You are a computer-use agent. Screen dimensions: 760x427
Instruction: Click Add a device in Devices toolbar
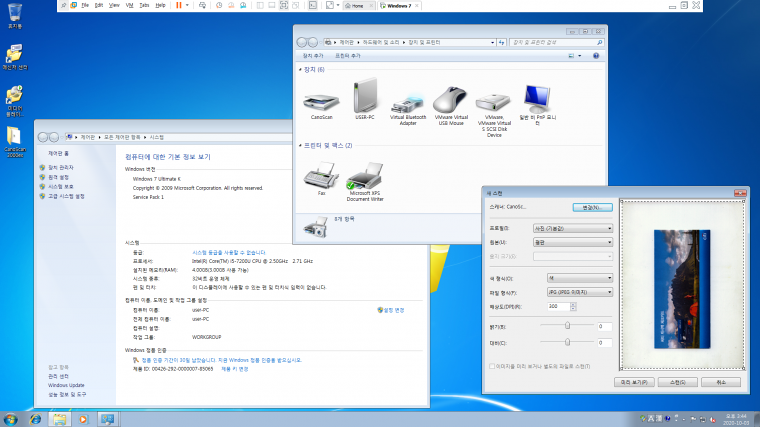point(313,56)
